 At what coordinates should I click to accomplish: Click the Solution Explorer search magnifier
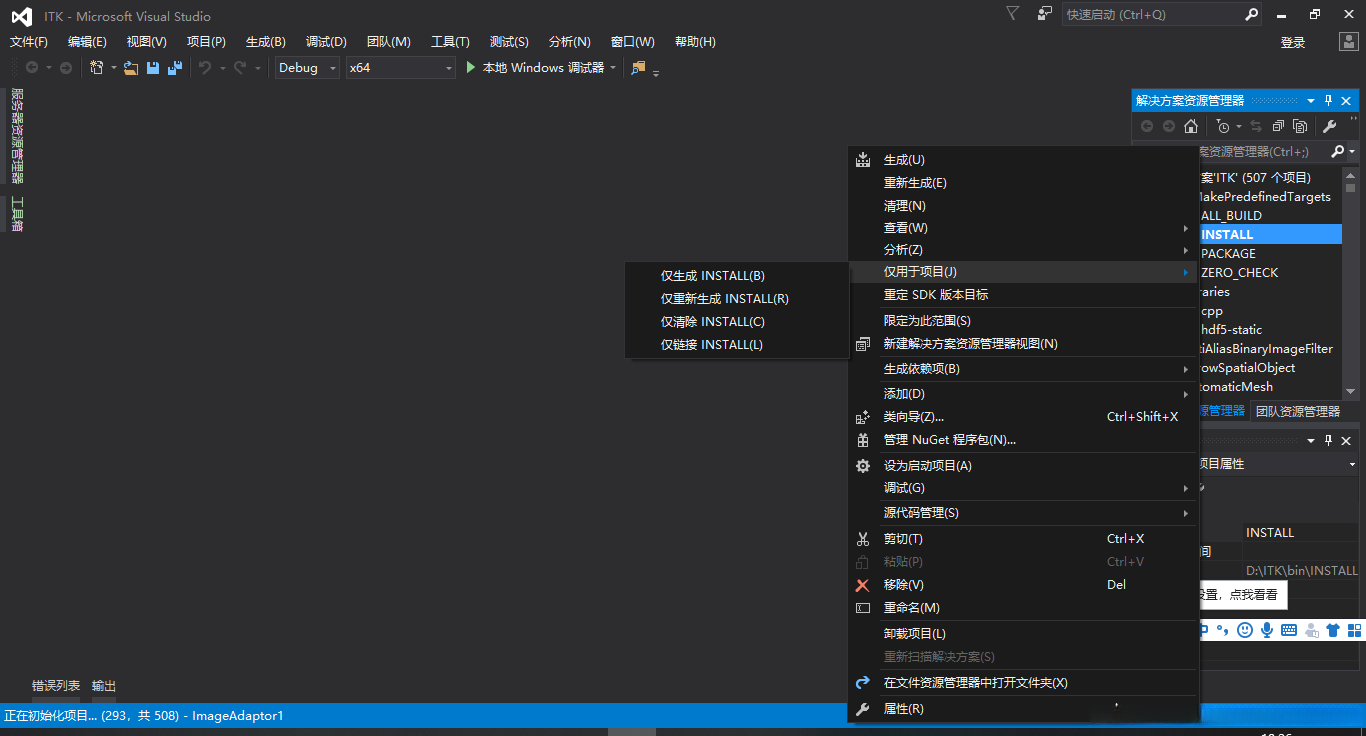click(x=1337, y=152)
